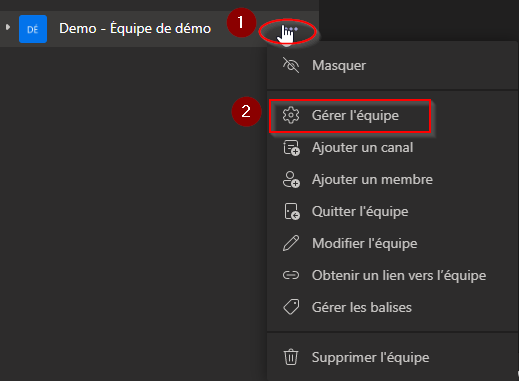The width and height of the screenshot is (519, 381).
Task: Select the Demo - Équipe de démo team name
Action: point(135,29)
